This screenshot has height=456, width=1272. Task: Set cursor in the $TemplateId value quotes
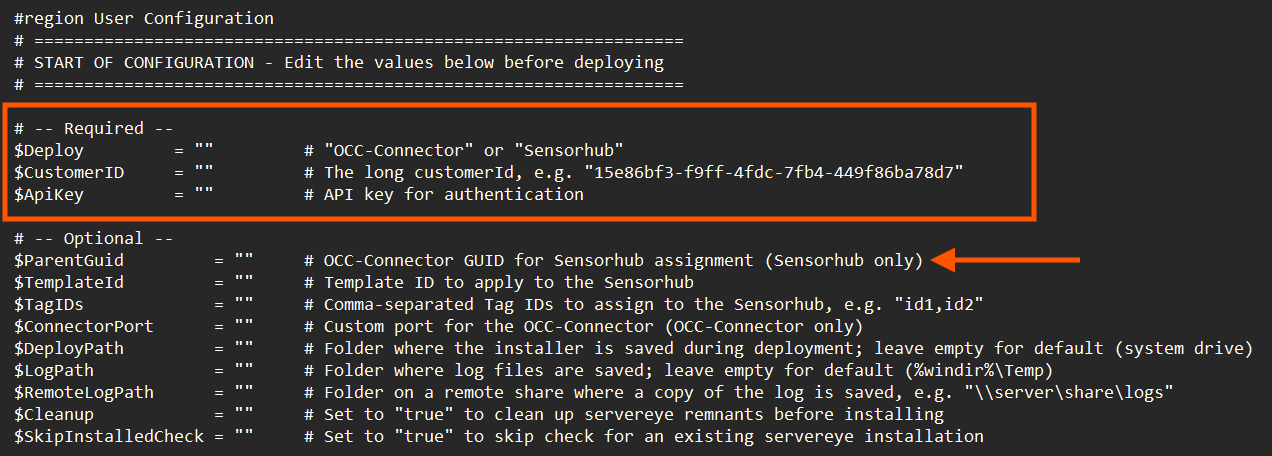pos(244,282)
